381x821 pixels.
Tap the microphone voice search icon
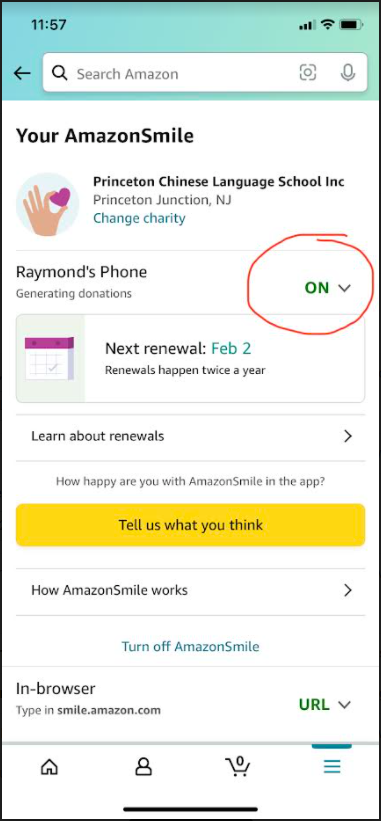coord(348,73)
